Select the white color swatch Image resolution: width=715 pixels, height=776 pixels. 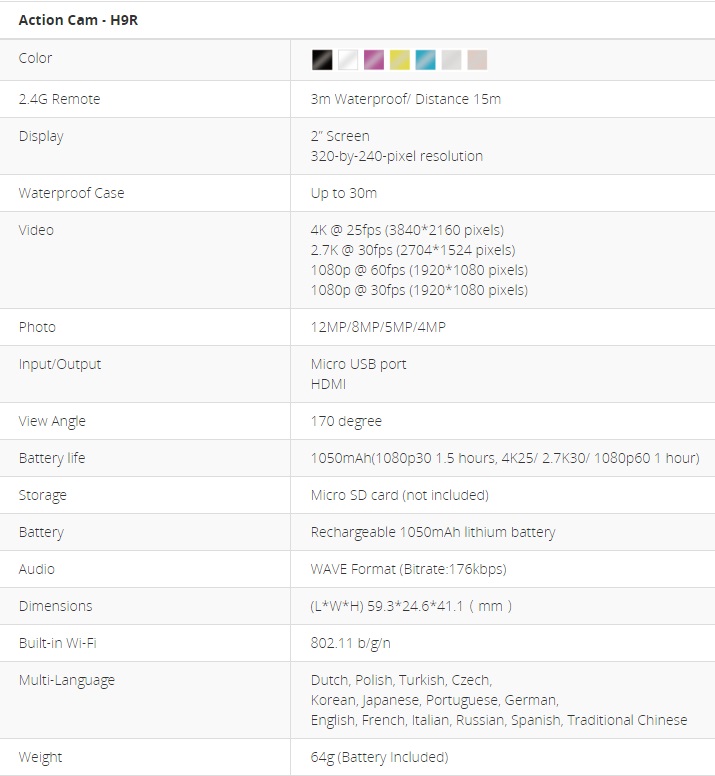point(348,60)
